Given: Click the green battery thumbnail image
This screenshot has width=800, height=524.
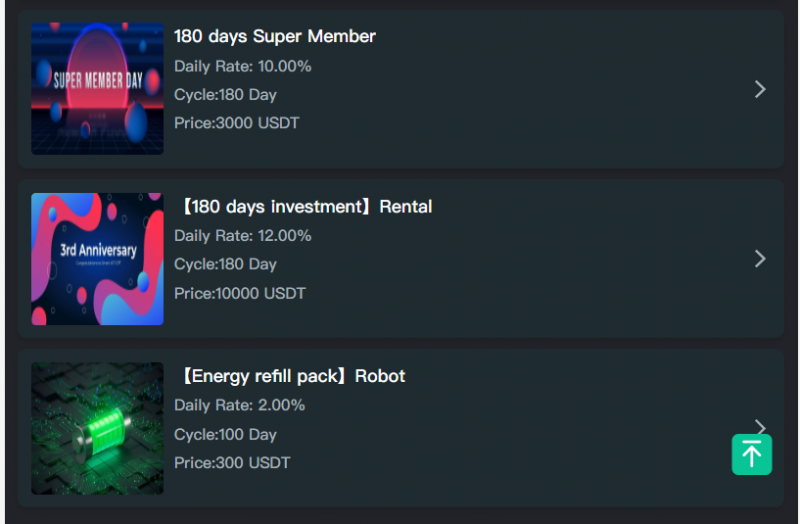Looking at the screenshot, I should click(x=97, y=429).
